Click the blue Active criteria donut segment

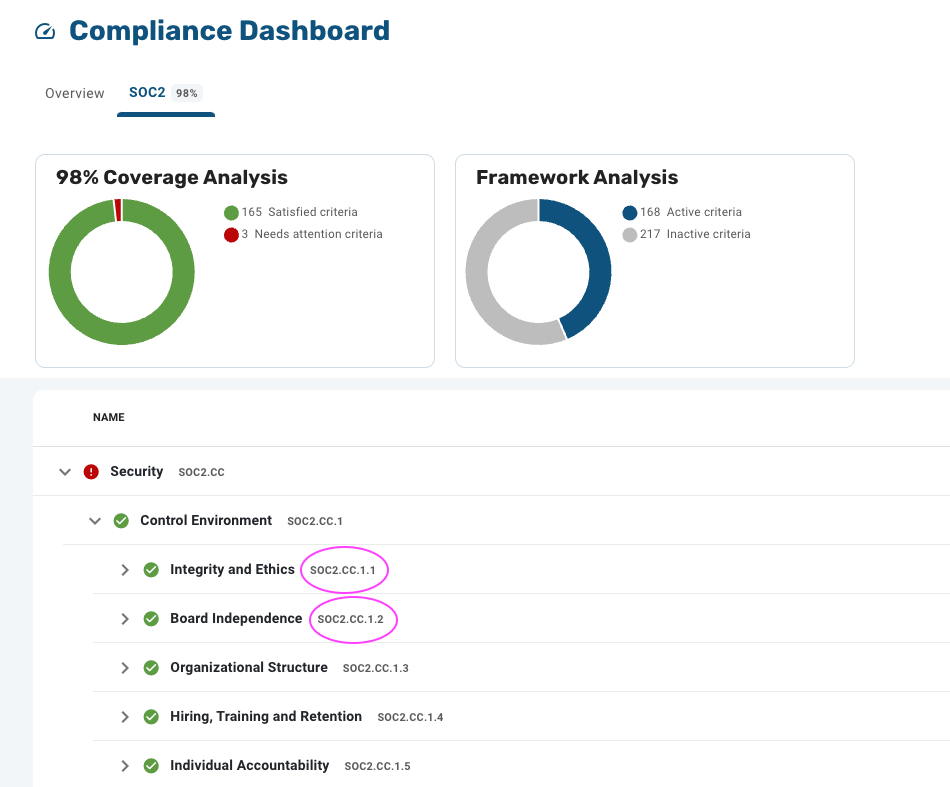[592, 254]
